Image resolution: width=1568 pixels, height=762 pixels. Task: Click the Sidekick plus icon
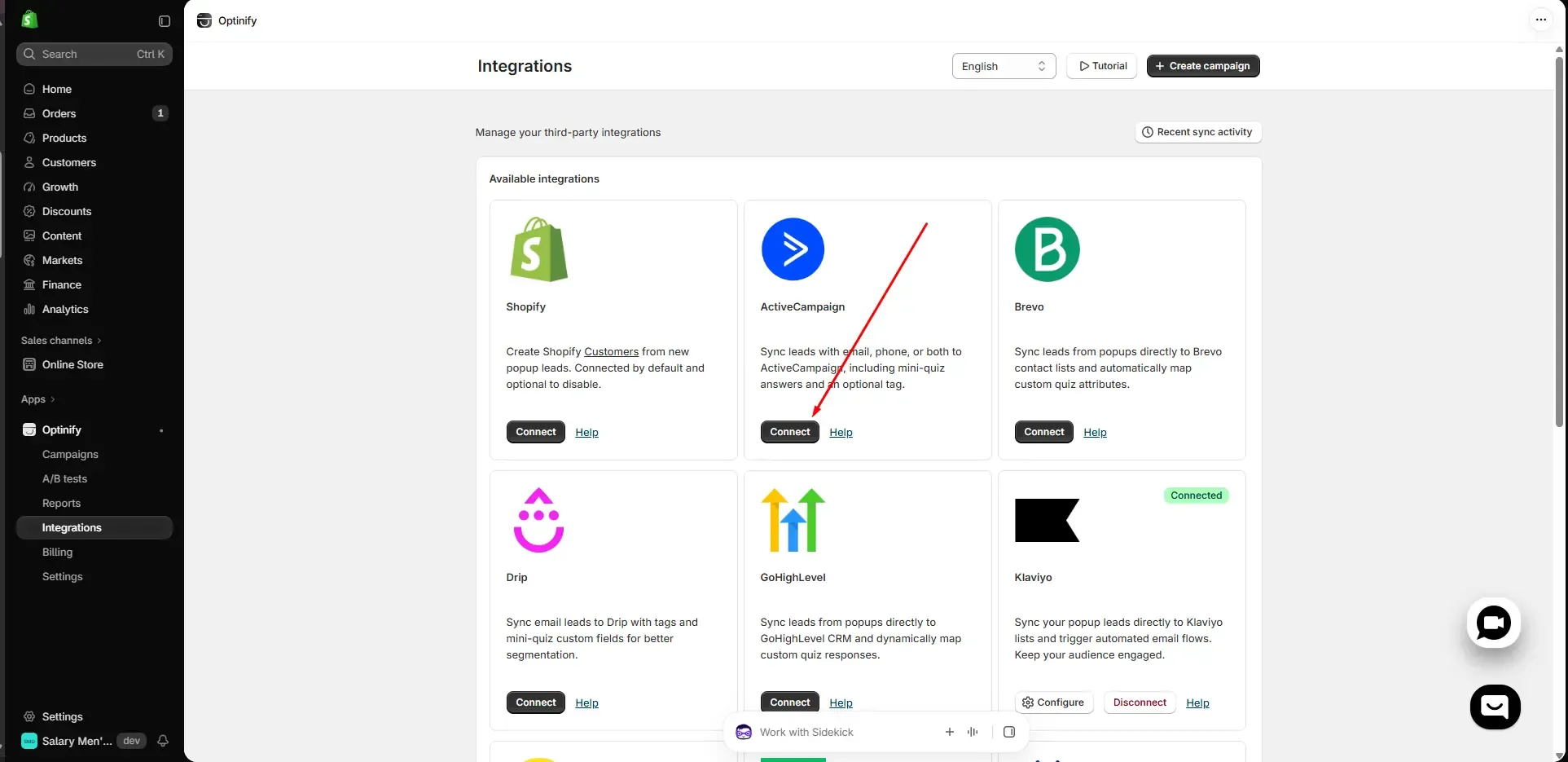949,732
